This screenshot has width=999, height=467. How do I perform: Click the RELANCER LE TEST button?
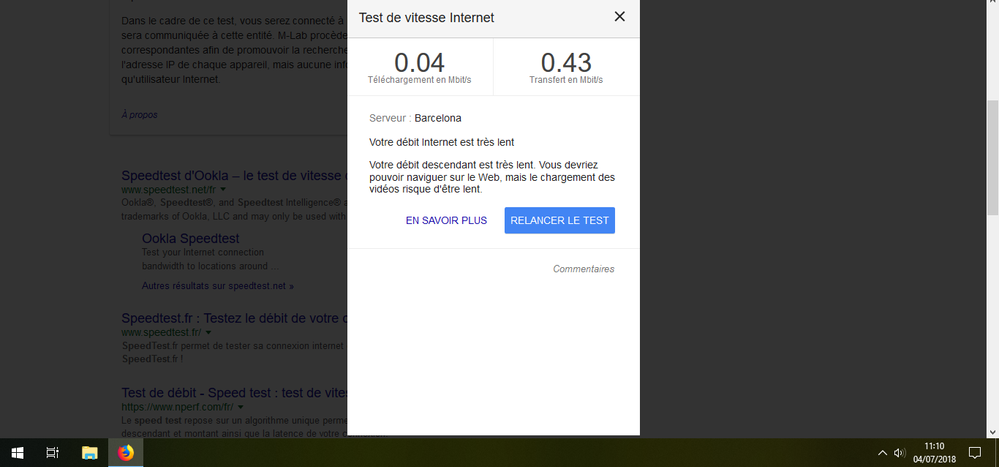pos(559,220)
